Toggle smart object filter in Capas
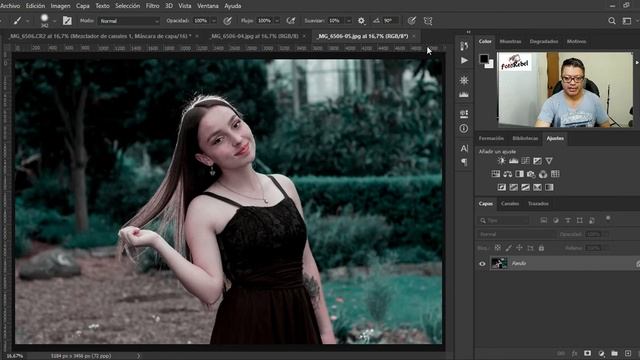 [592, 220]
